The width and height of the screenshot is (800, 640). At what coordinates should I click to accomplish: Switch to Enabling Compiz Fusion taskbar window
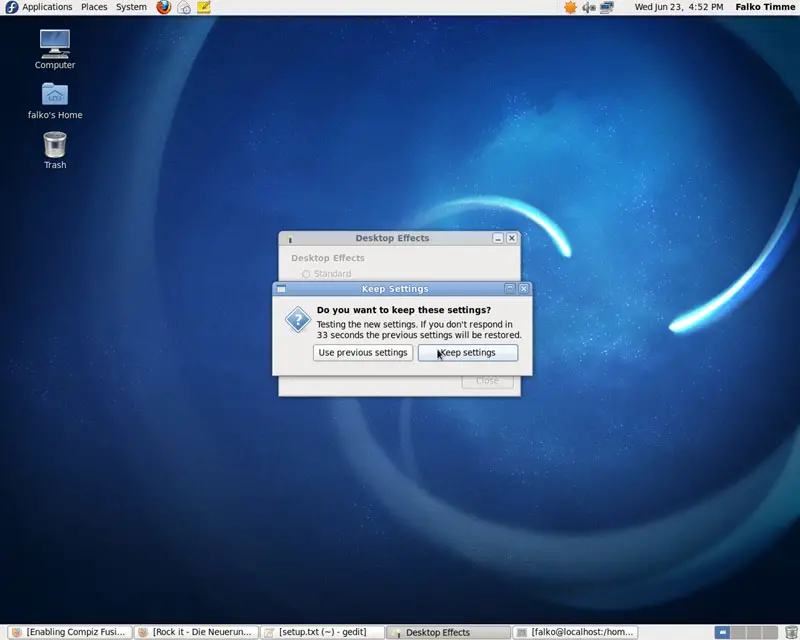(x=69, y=632)
